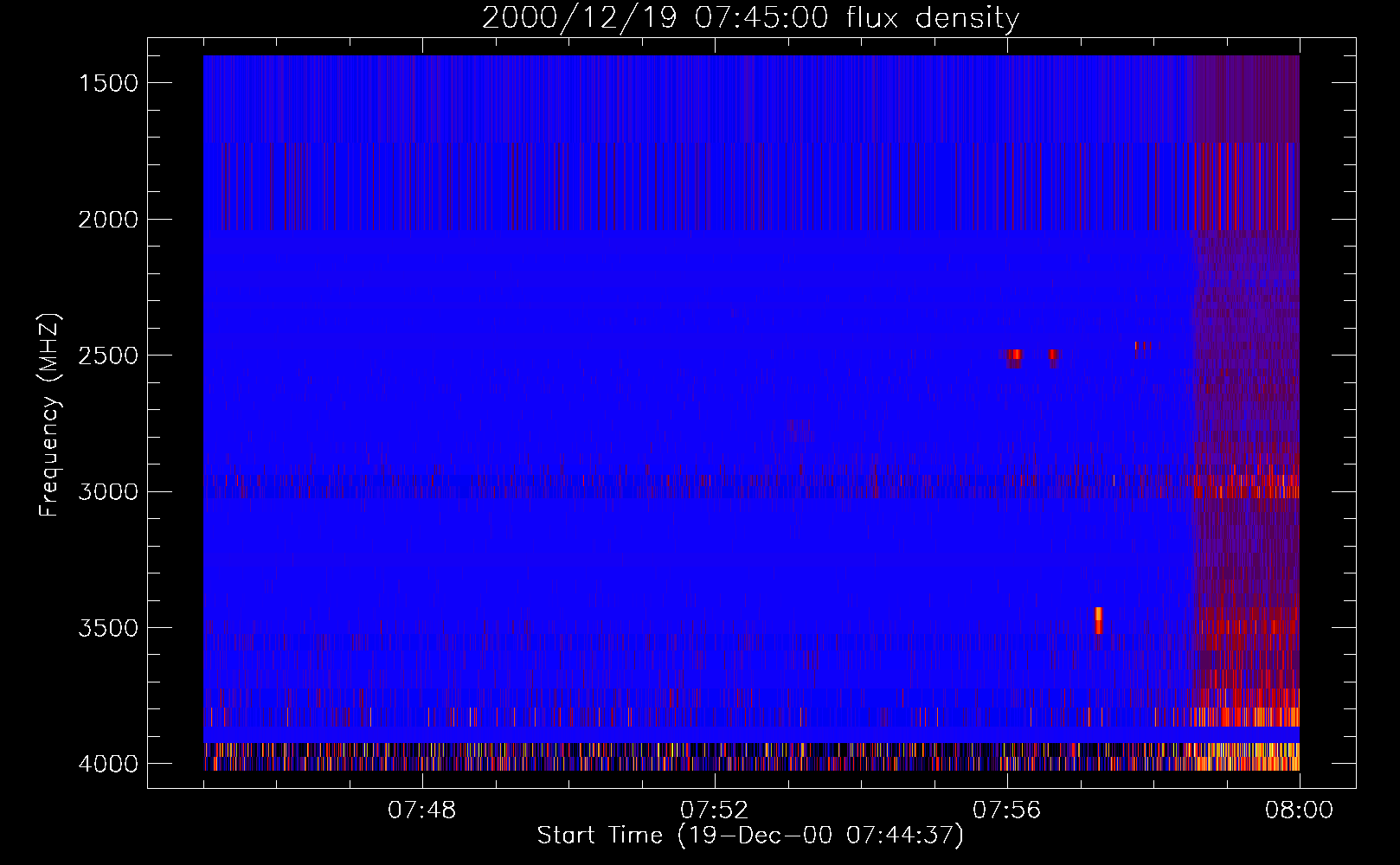Select the 3000 frequency tick label
1400x865 pixels.
pos(108,492)
